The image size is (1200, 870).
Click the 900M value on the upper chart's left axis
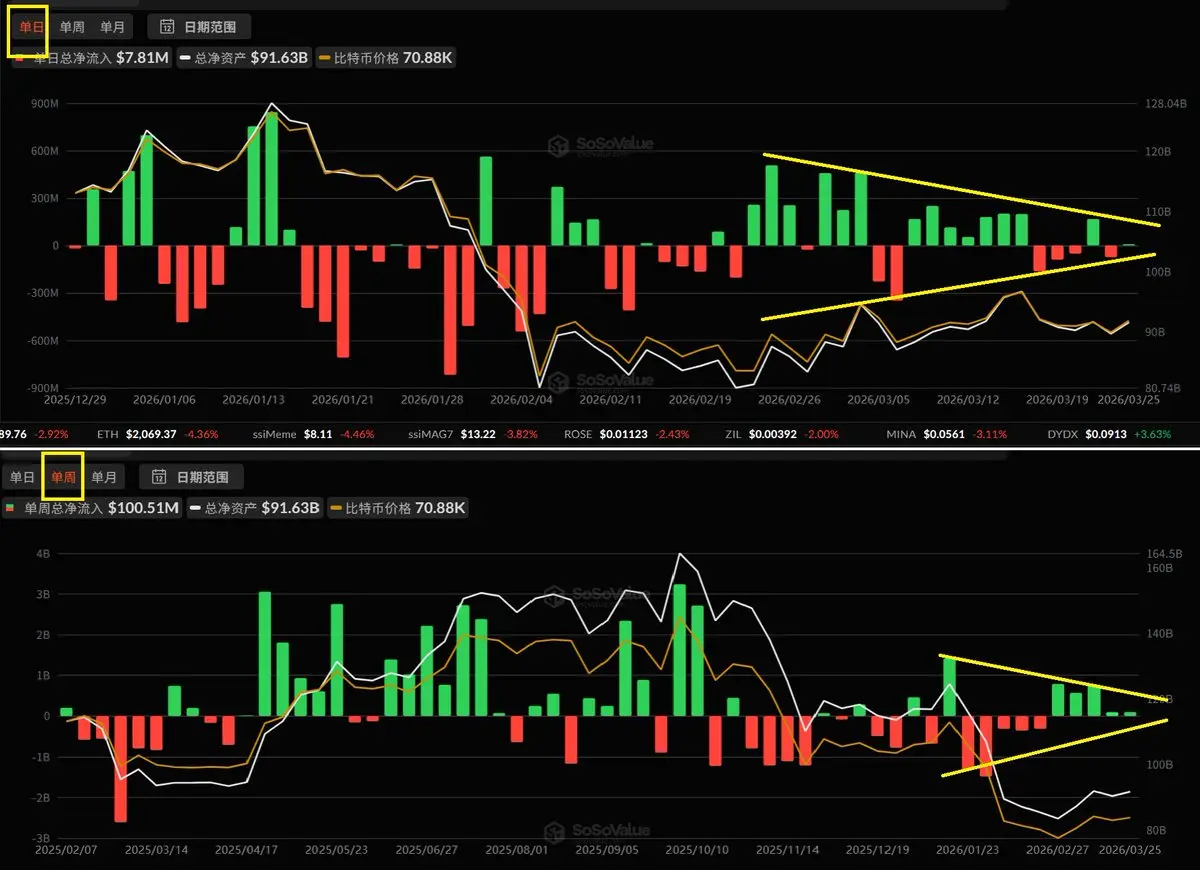45,103
